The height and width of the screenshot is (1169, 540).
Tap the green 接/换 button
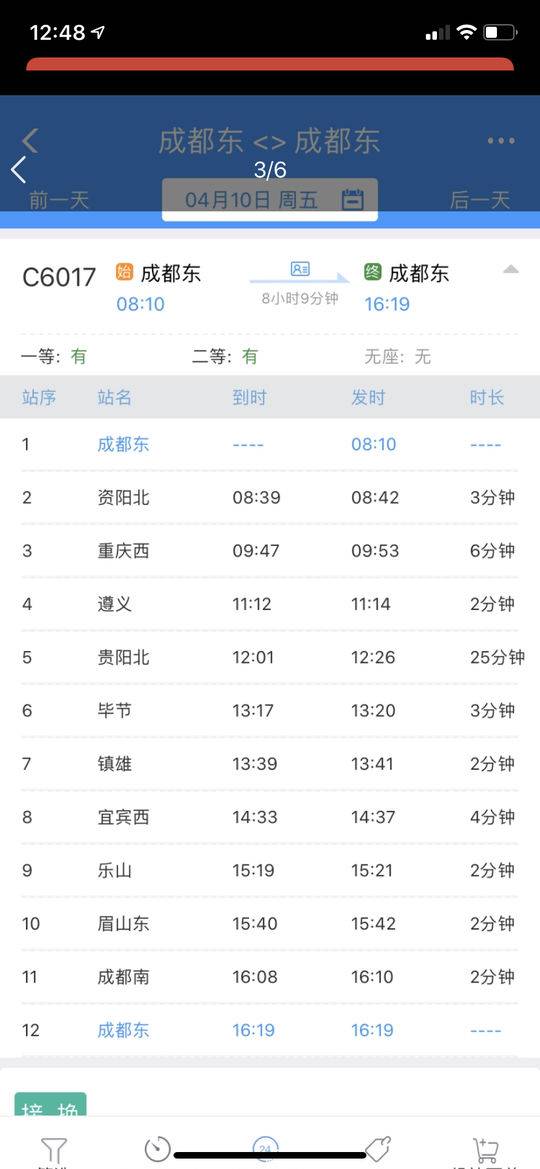pos(51,1106)
